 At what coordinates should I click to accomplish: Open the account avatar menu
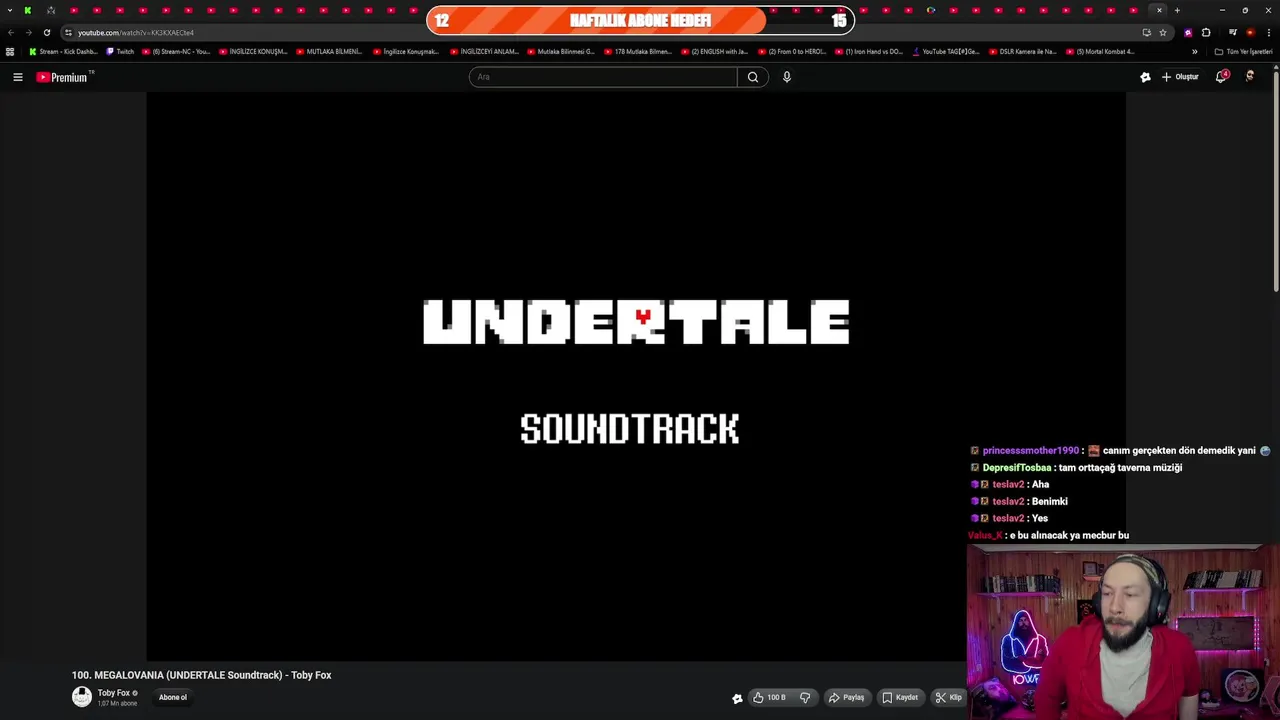pyautogui.click(x=1250, y=77)
